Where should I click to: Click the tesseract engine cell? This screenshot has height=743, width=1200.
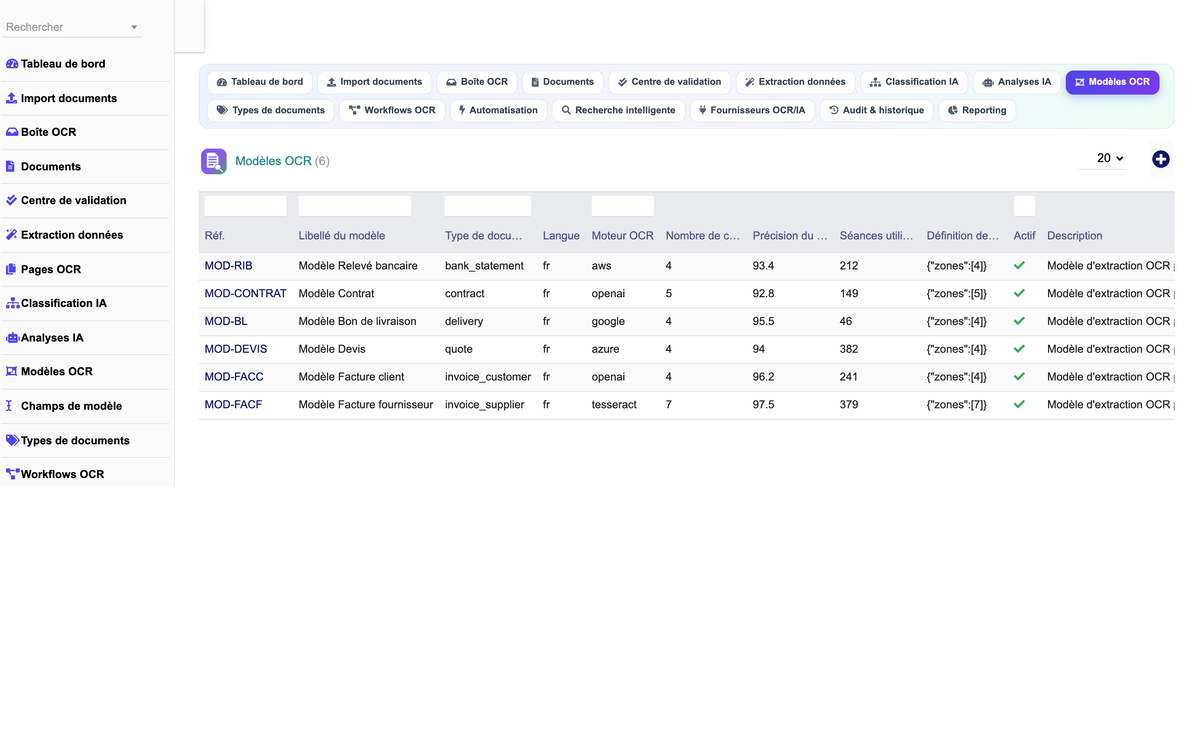point(614,405)
